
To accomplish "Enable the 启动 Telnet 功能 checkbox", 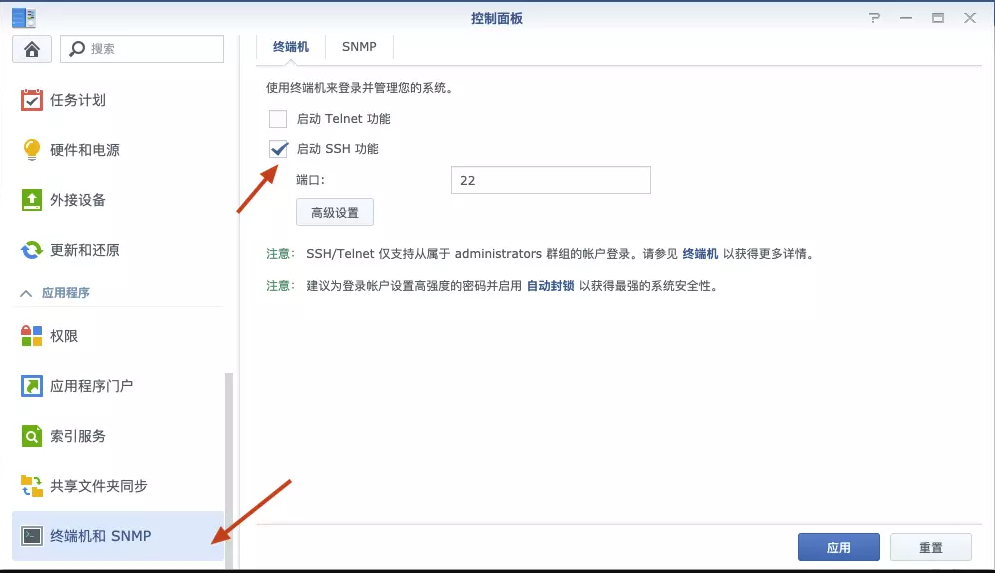I will (x=278, y=119).
